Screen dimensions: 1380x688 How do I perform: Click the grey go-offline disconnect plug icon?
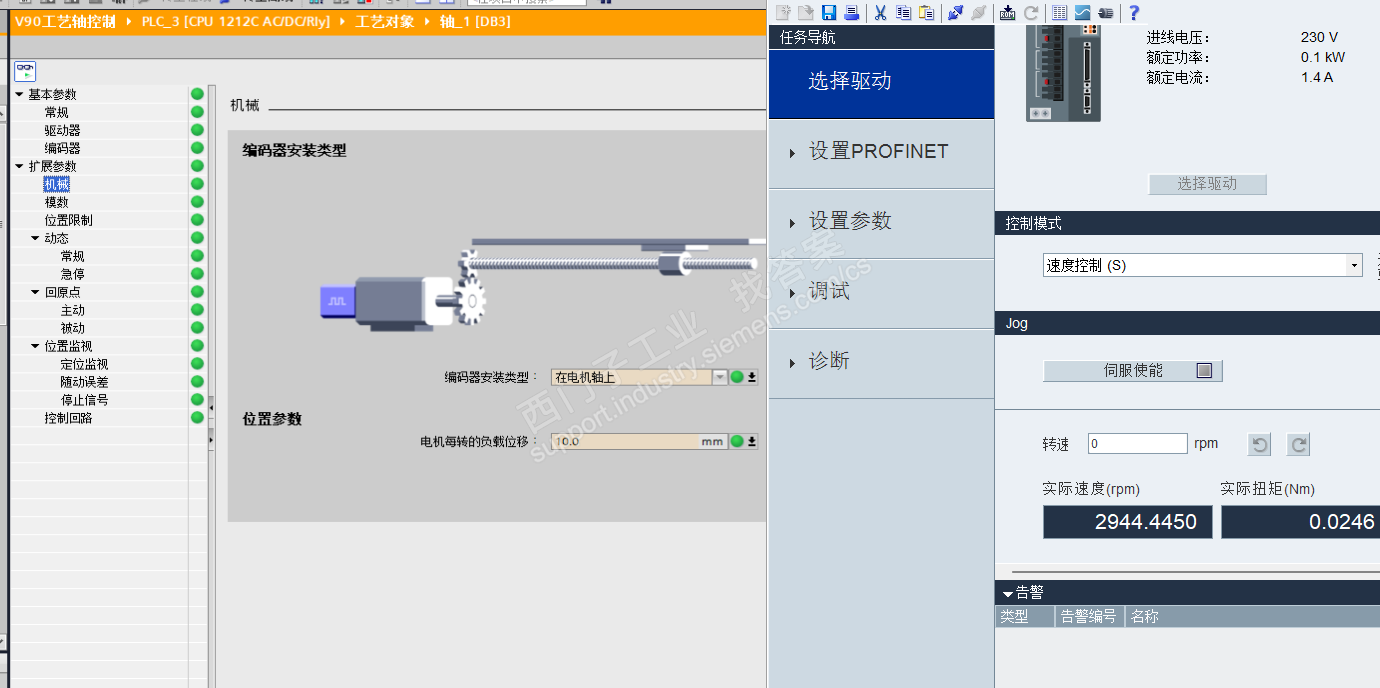(978, 13)
